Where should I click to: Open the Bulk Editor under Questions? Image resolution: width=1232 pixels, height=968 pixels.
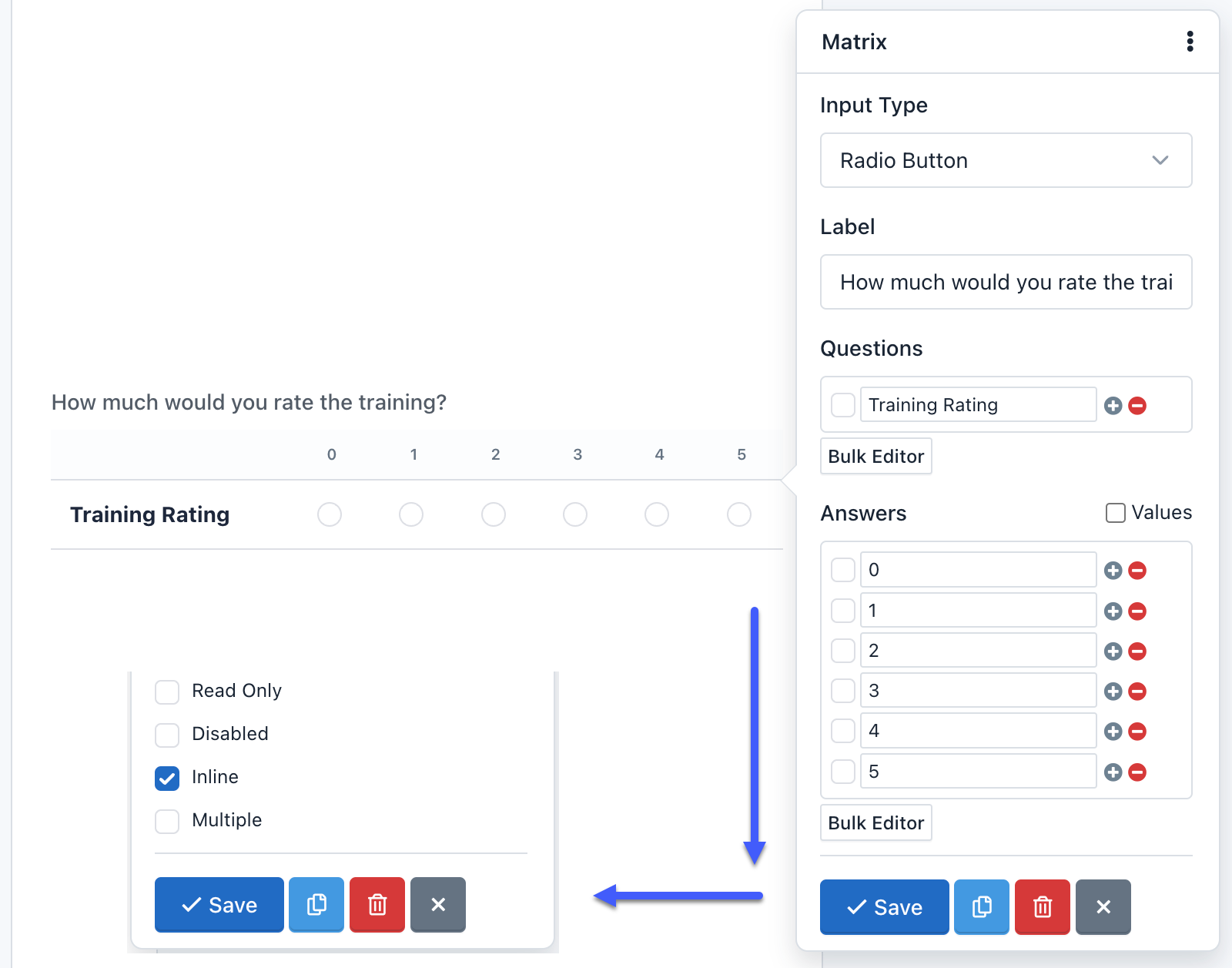coord(875,456)
